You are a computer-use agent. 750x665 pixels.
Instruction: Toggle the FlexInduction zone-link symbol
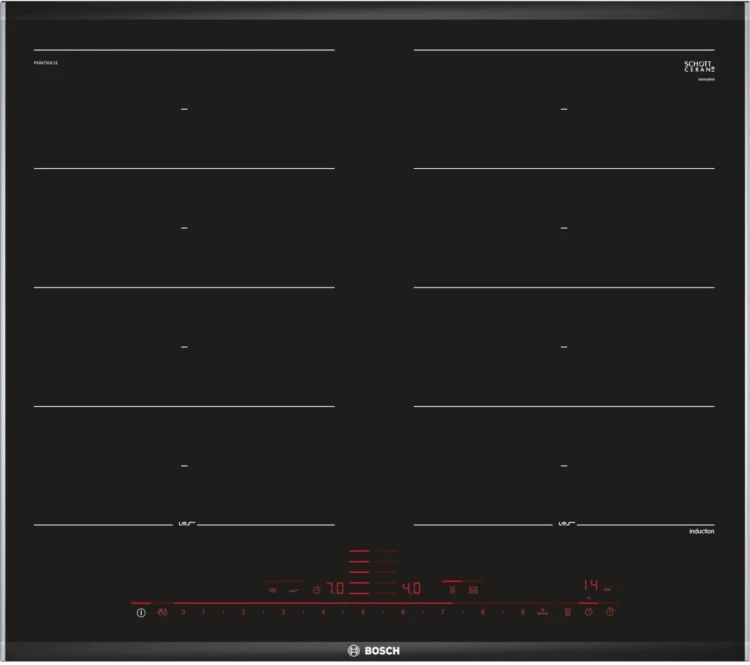(452, 590)
